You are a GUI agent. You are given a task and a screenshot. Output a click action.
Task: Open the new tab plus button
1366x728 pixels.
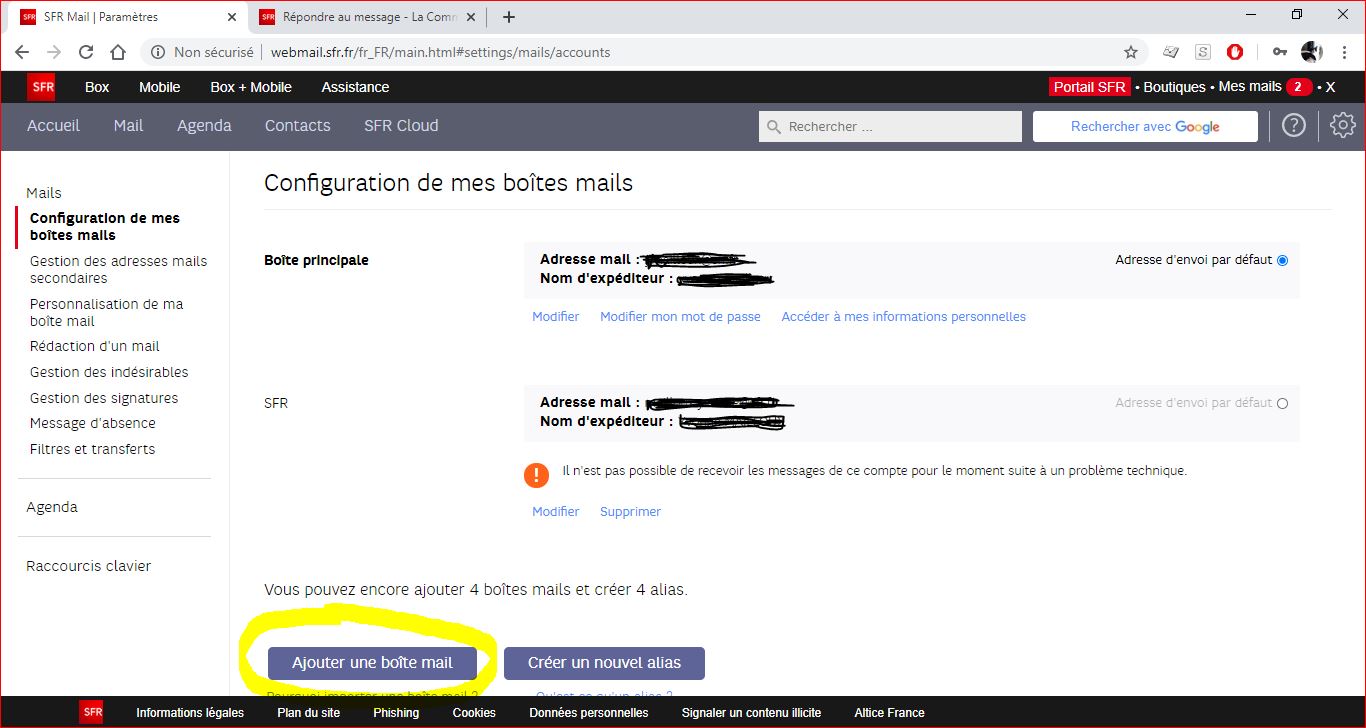click(x=509, y=17)
